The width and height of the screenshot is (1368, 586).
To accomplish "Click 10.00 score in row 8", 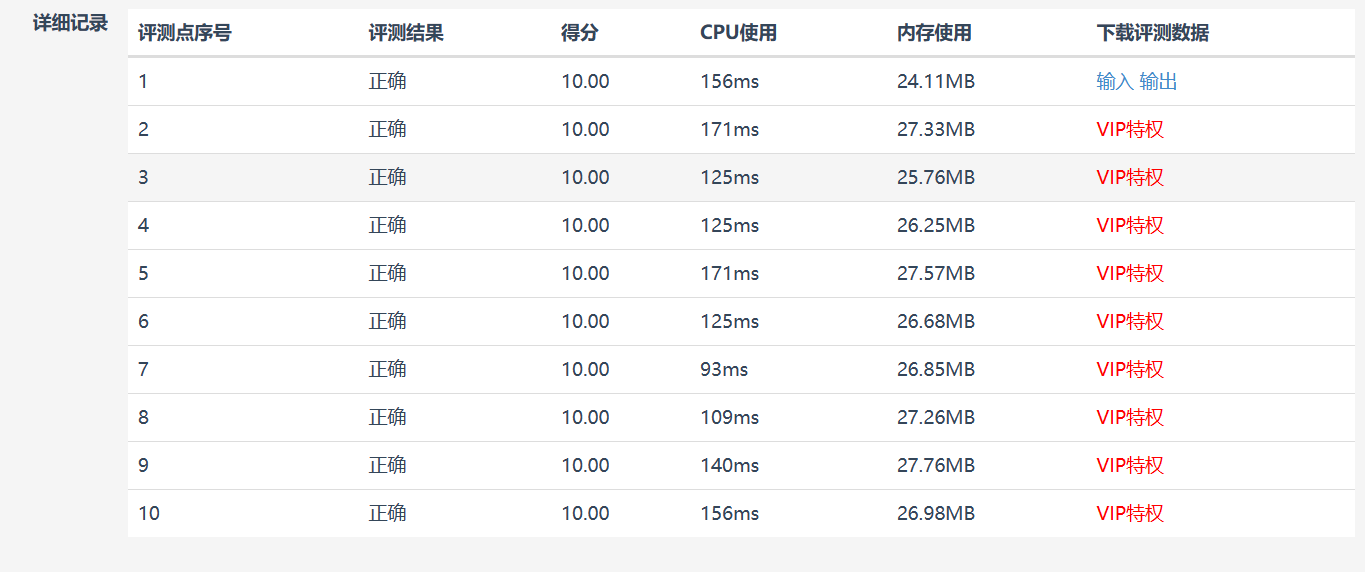I will [585, 418].
